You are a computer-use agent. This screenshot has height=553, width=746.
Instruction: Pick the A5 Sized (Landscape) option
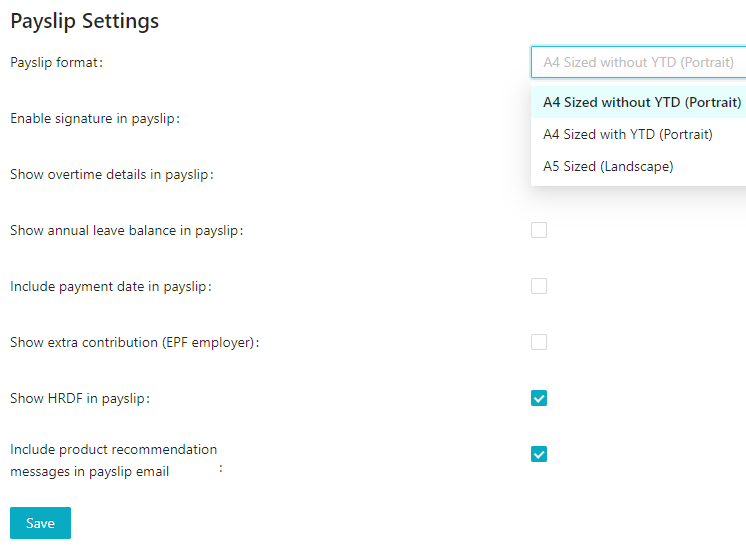coord(608,166)
